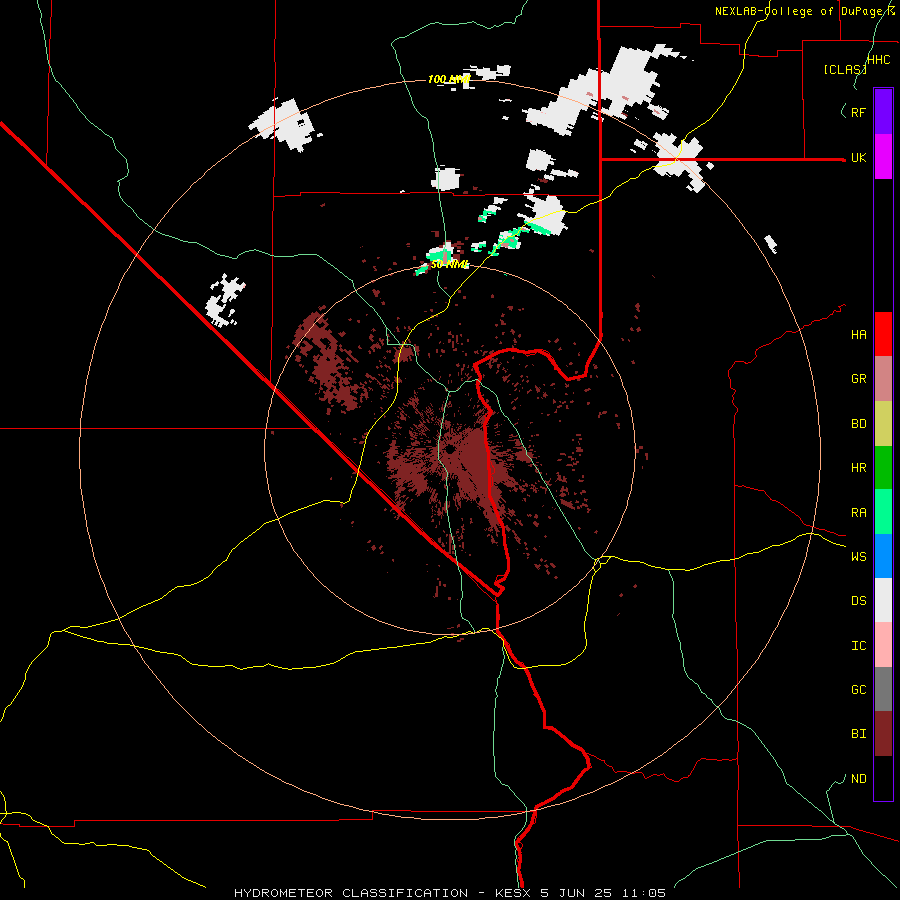Click the BI dark red legend block
Image resolution: width=900 pixels, height=900 pixels.
click(883, 734)
